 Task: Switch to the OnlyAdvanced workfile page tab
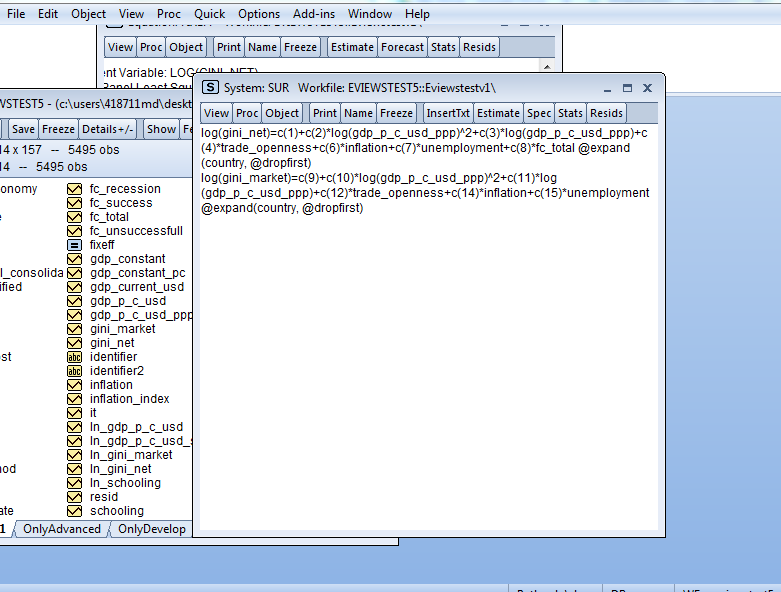point(62,529)
